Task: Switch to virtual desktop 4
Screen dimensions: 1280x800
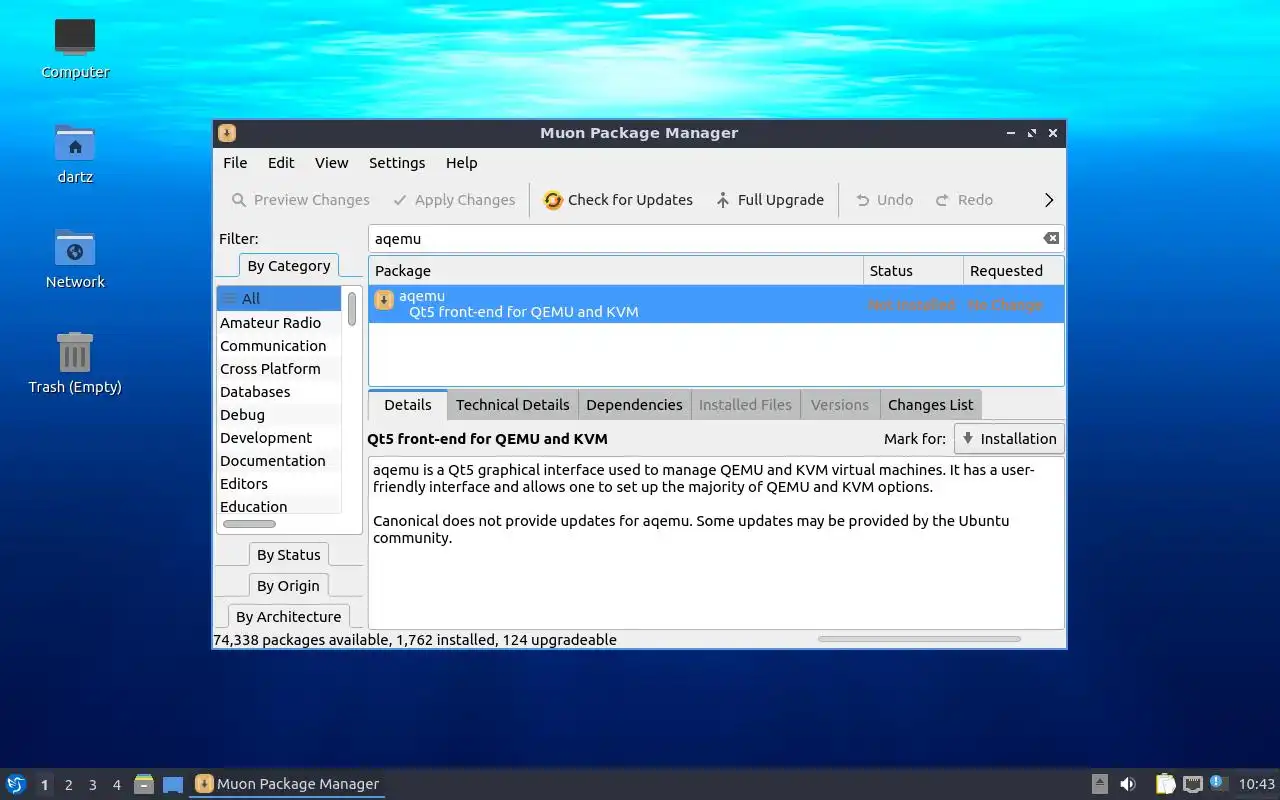Action: pos(116,785)
